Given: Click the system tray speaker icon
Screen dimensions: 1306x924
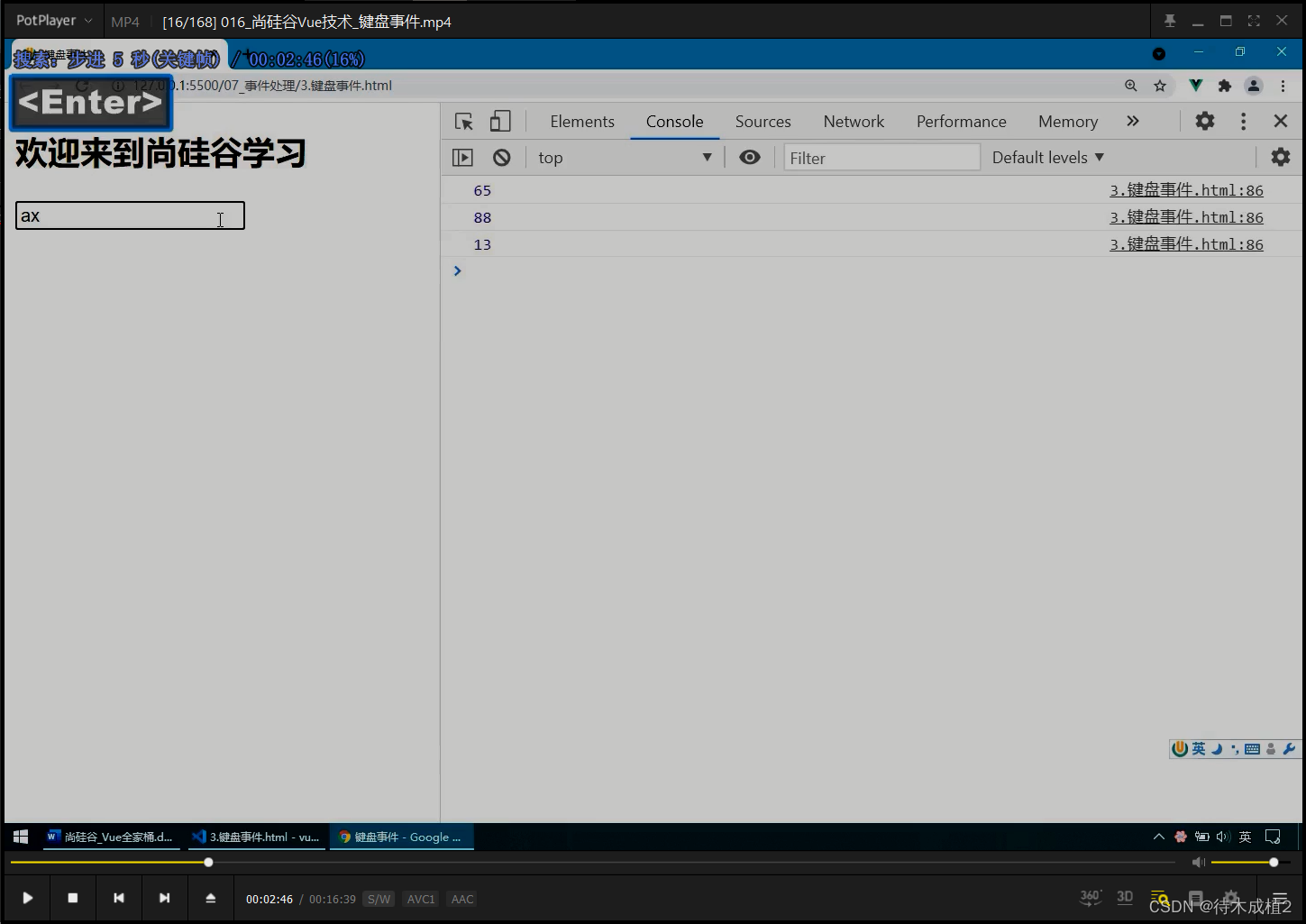Looking at the screenshot, I should pyautogui.click(x=1222, y=837).
